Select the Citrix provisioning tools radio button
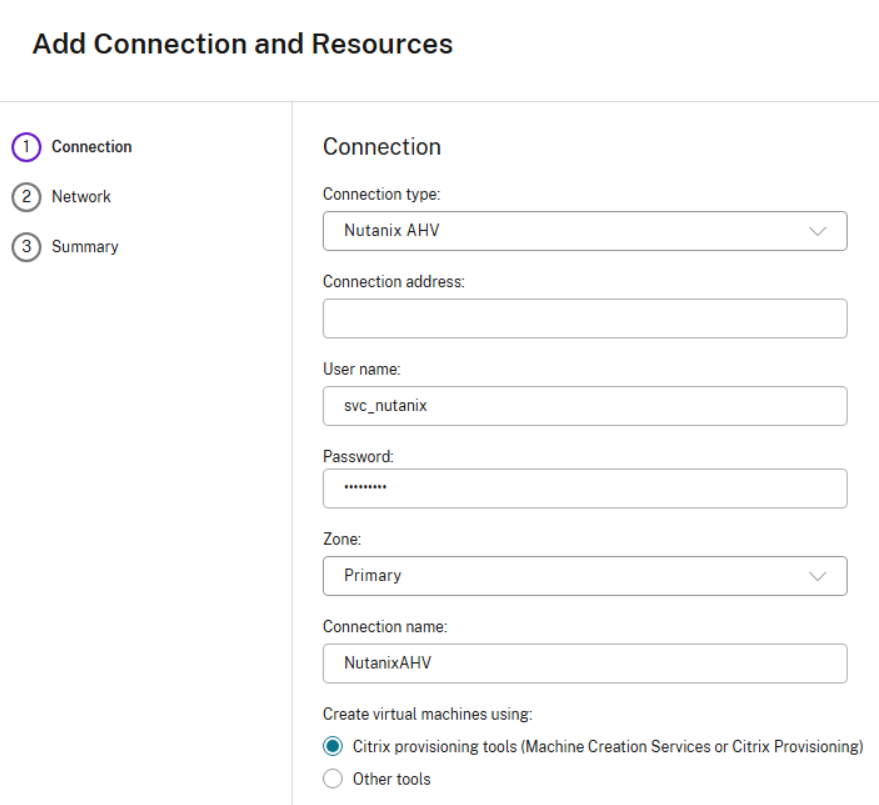Image resolution: width=879 pixels, height=805 pixels. pyautogui.click(x=332, y=746)
